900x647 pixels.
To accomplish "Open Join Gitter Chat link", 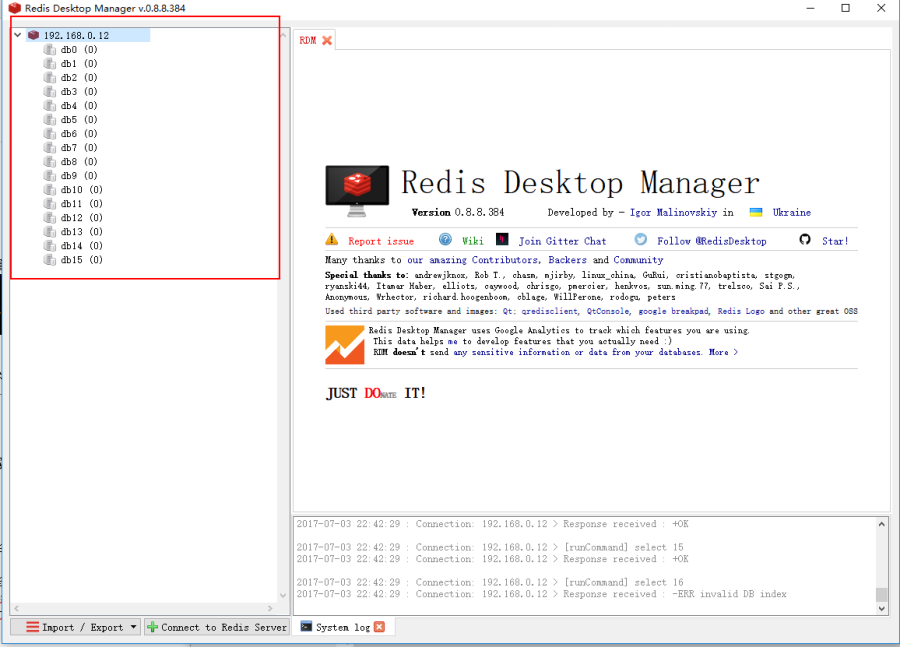I will click(x=562, y=242).
